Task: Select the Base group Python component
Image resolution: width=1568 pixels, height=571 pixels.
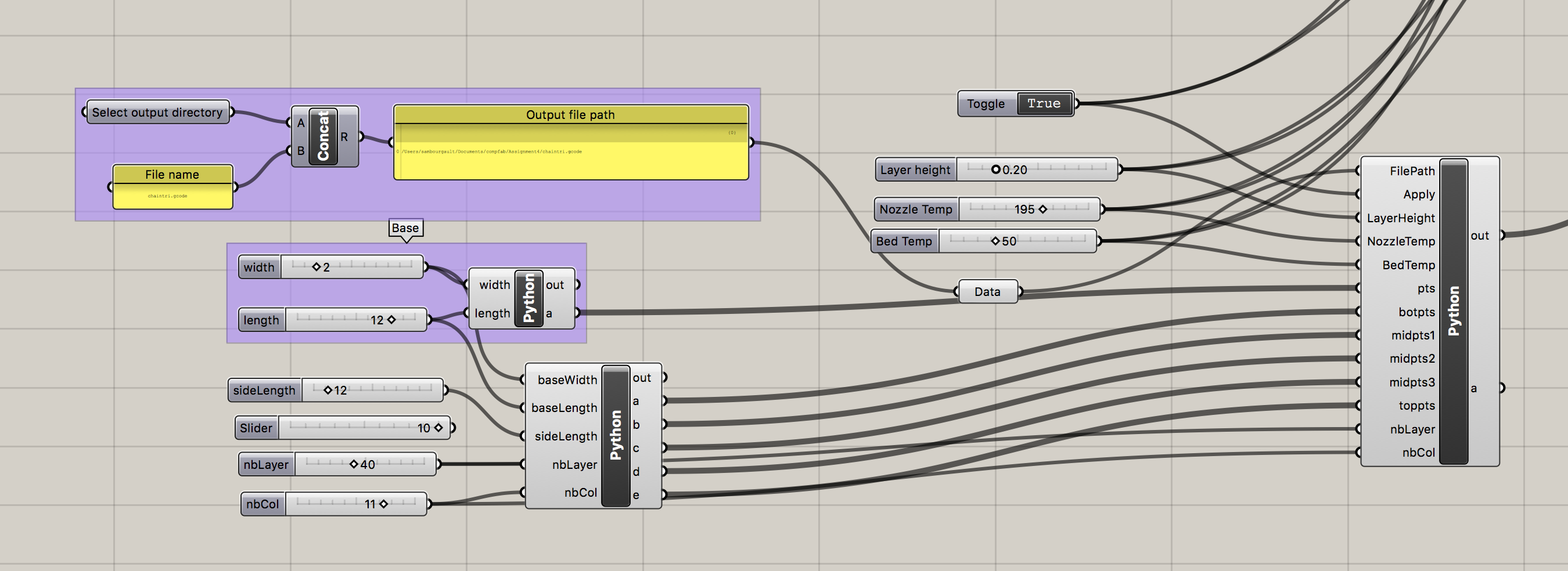Action: (528, 299)
